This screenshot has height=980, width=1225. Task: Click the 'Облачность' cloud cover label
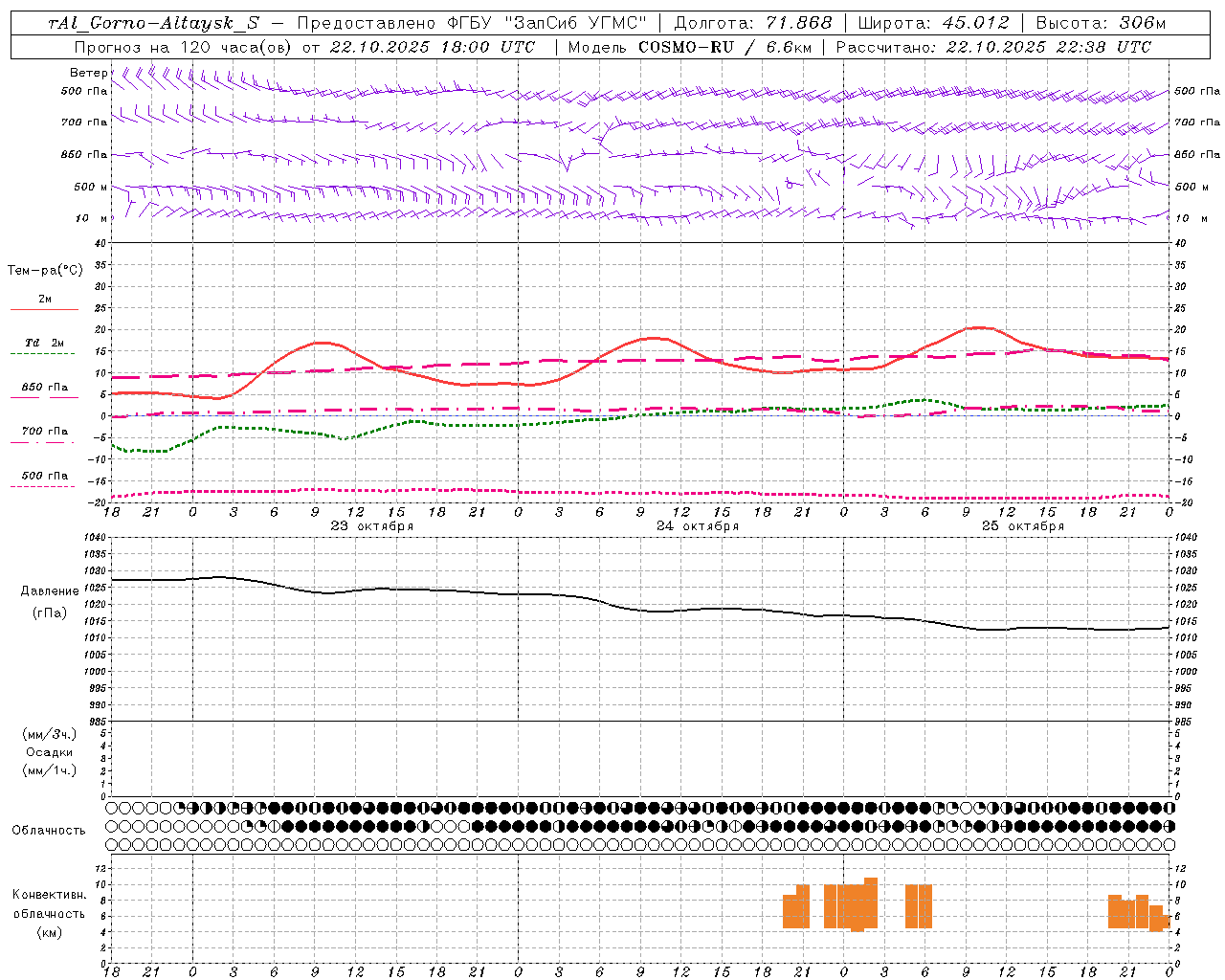49,830
